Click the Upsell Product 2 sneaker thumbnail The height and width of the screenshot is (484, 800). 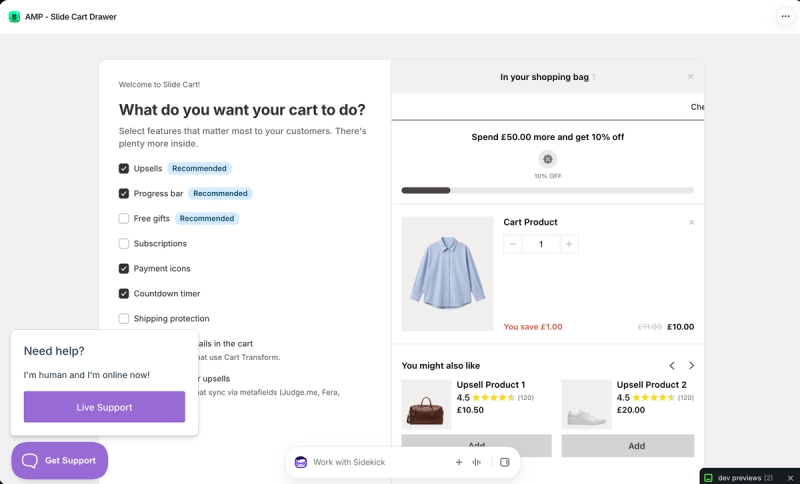pyautogui.click(x=587, y=404)
